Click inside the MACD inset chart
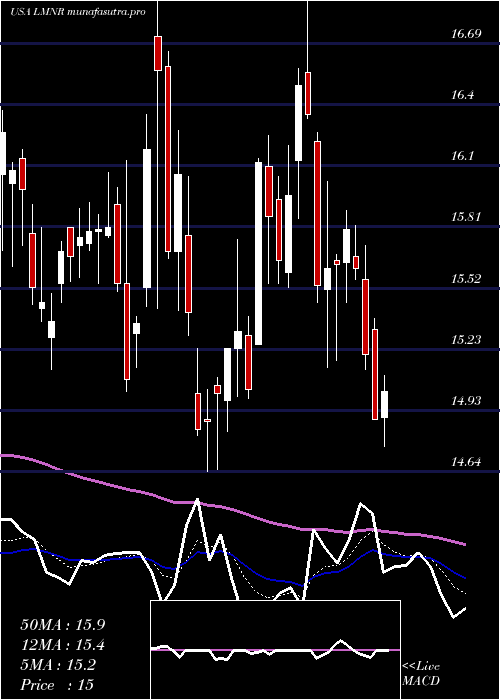Screen dimensions: 500x700 pyautogui.click(x=275, y=650)
